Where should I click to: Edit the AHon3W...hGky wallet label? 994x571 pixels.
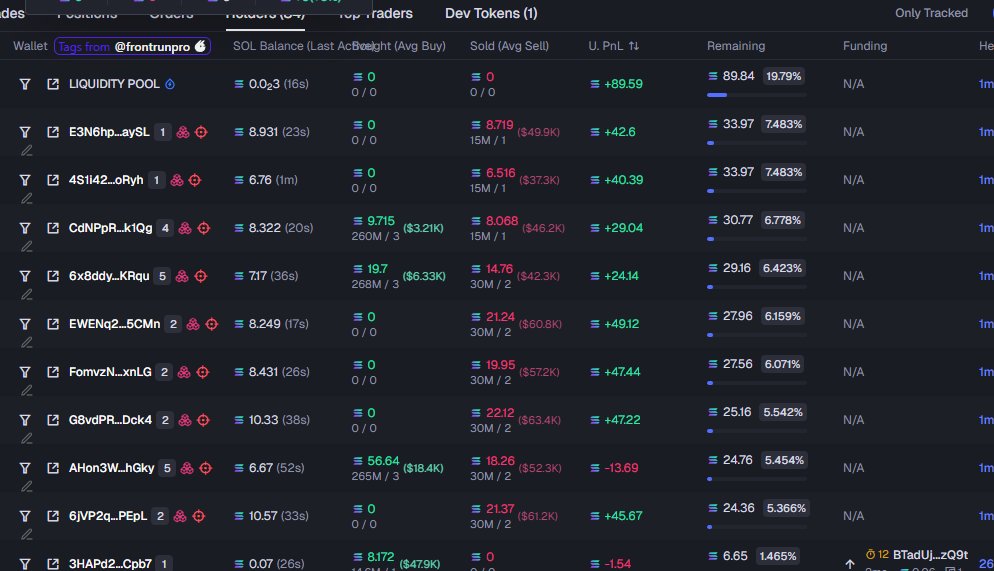(27, 487)
